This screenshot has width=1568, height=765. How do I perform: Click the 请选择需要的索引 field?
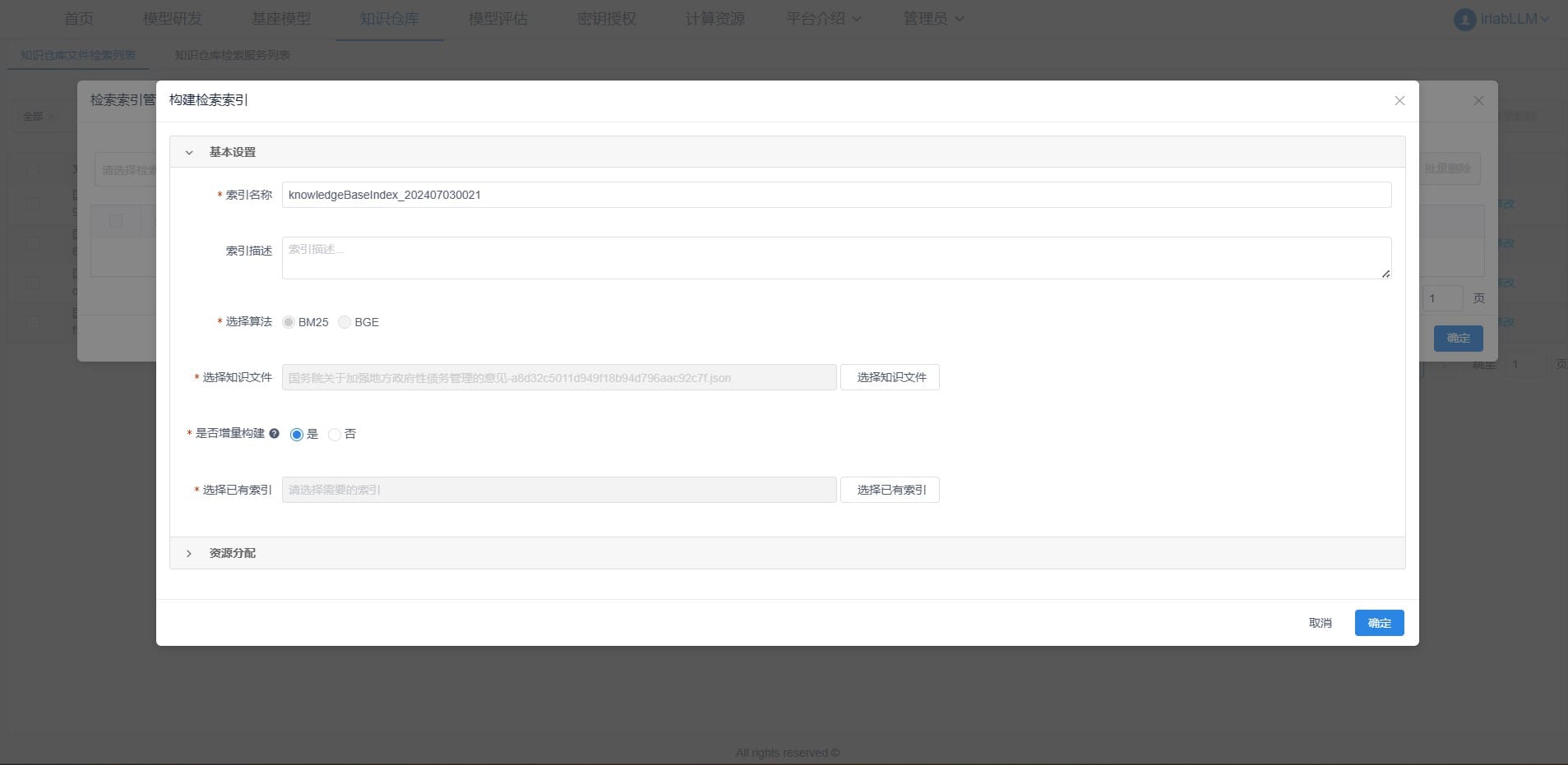559,490
